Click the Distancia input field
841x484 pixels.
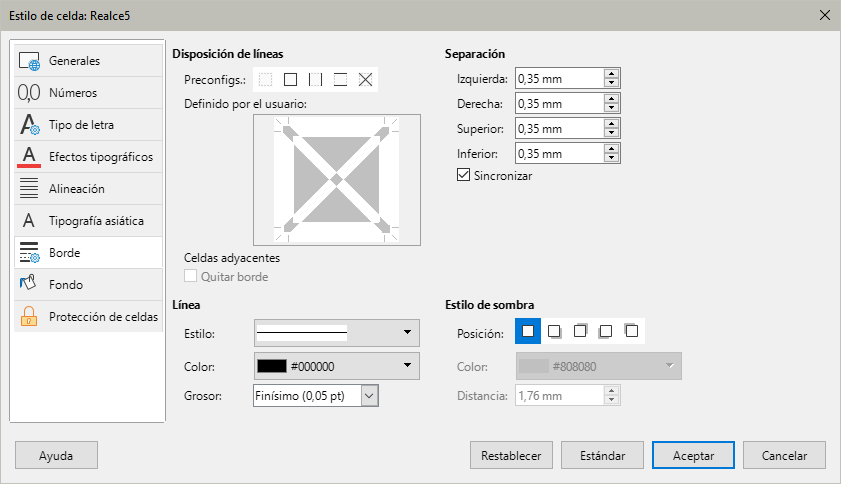(559, 396)
